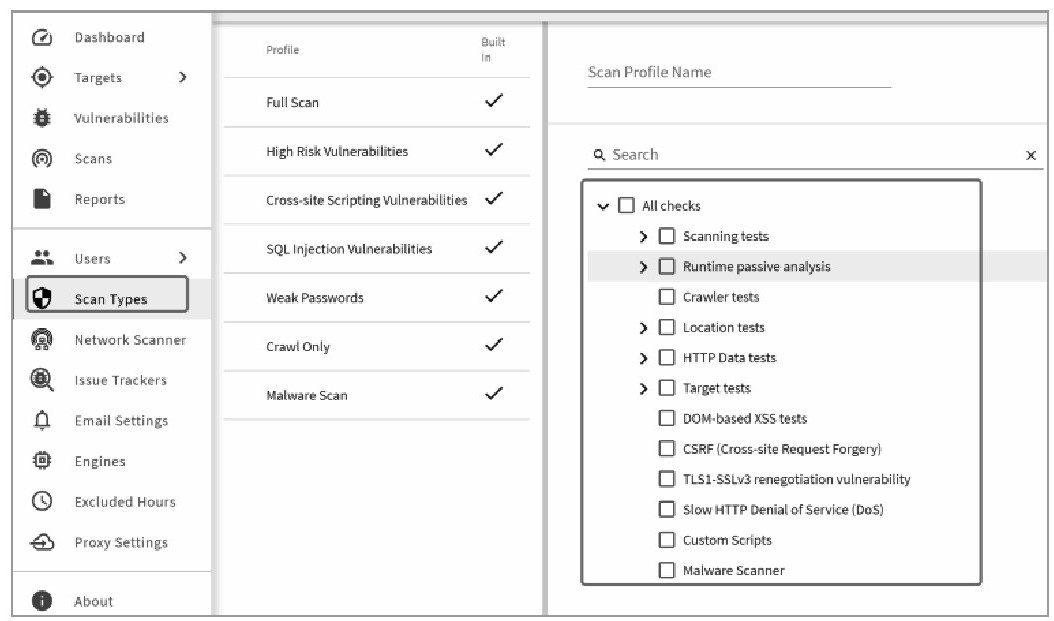The width and height of the screenshot is (1054, 621).
Task: Collapse the All checks tree node
Action: point(603,206)
